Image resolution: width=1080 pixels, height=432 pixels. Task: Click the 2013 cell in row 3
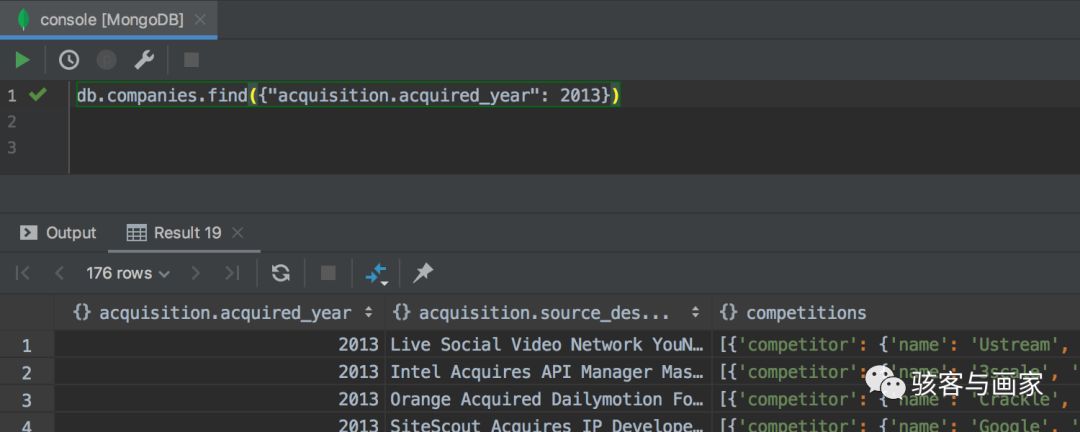coord(220,400)
